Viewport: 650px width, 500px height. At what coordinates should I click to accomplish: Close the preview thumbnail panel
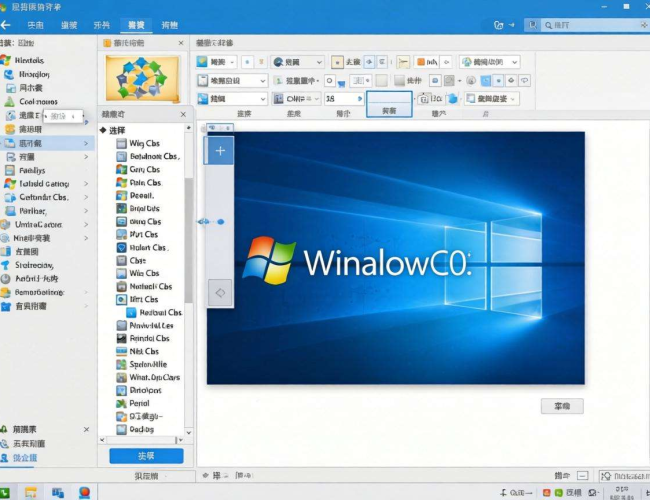tap(181, 43)
